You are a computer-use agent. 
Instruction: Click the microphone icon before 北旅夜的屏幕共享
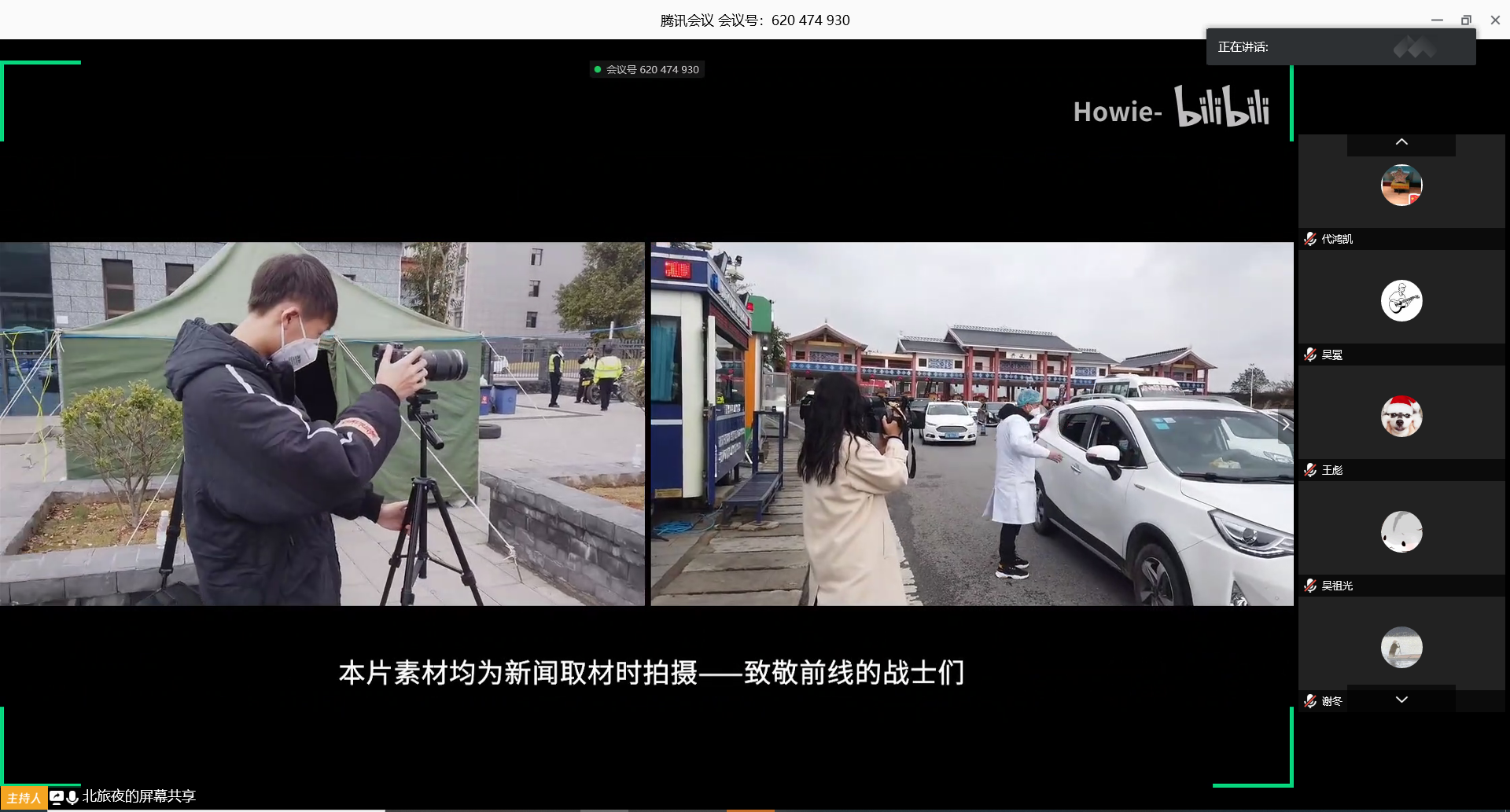(72, 797)
